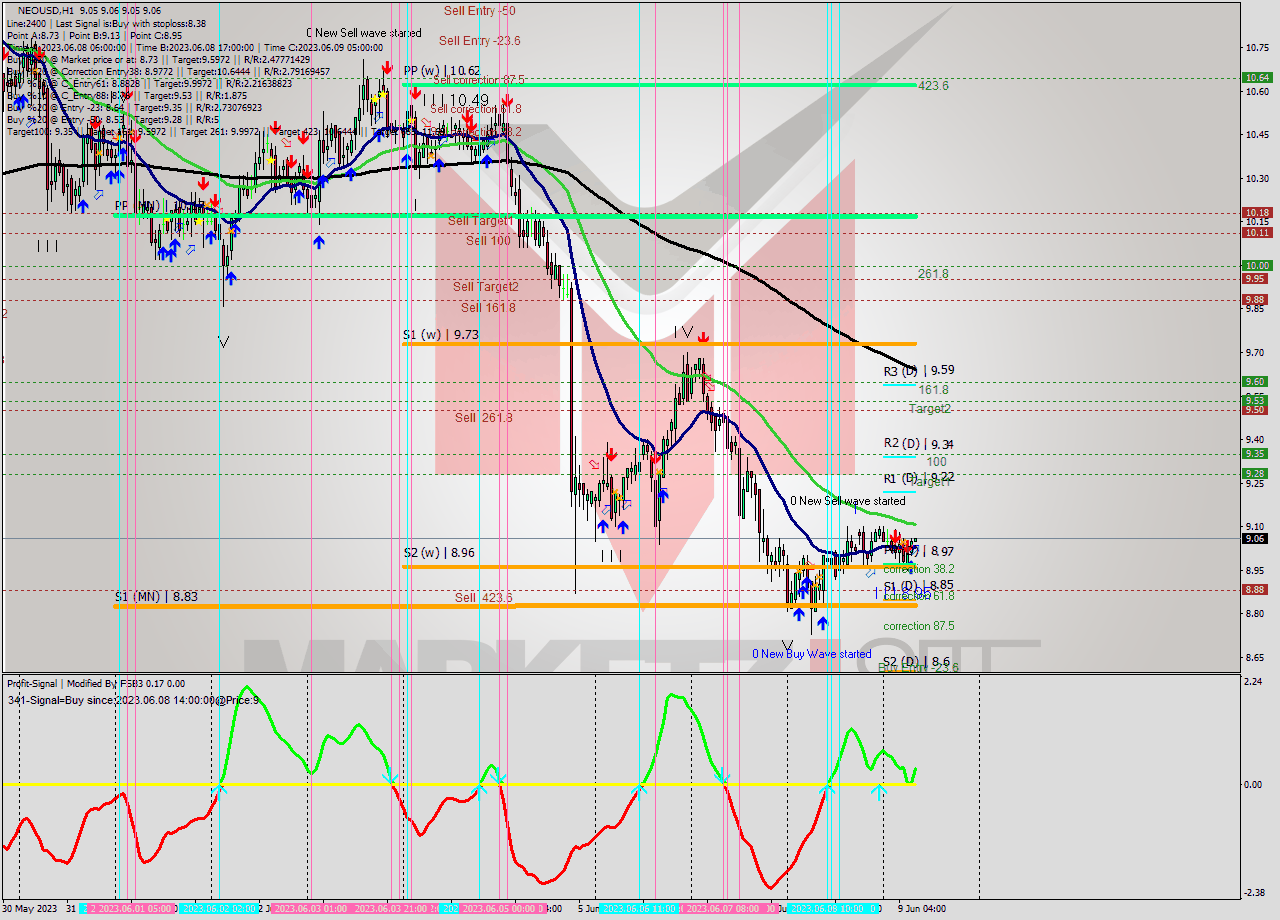This screenshot has height=920, width=1280.
Task: Click the '0 New Buy Wave started' label
Action: pyautogui.click(x=812, y=654)
